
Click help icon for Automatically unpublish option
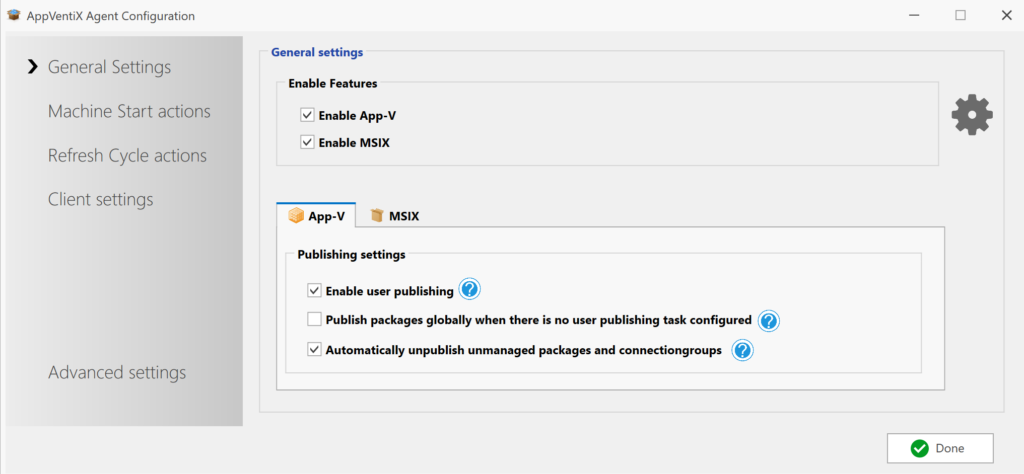(742, 351)
